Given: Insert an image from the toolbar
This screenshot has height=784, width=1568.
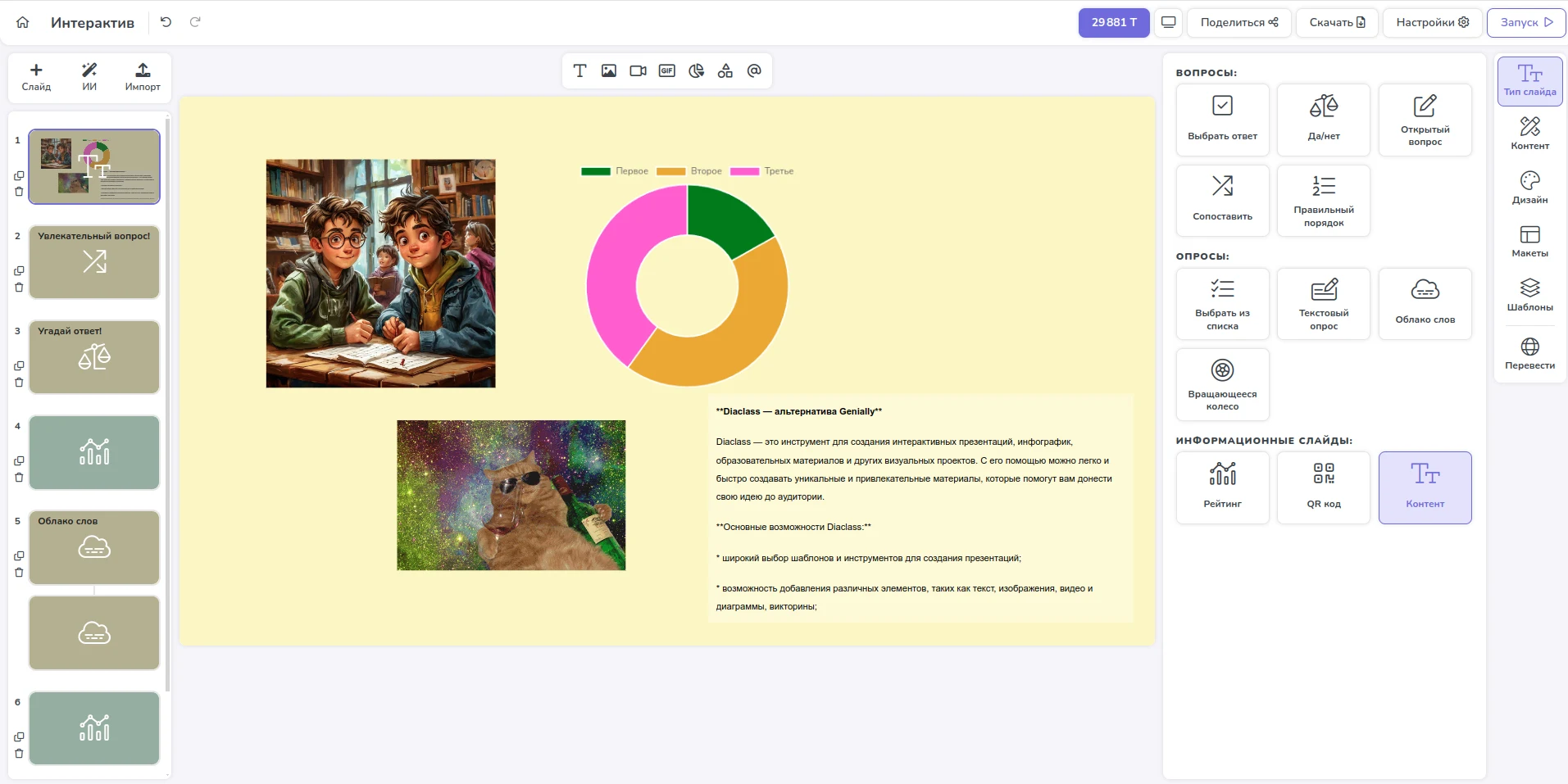Looking at the screenshot, I should pyautogui.click(x=608, y=71).
